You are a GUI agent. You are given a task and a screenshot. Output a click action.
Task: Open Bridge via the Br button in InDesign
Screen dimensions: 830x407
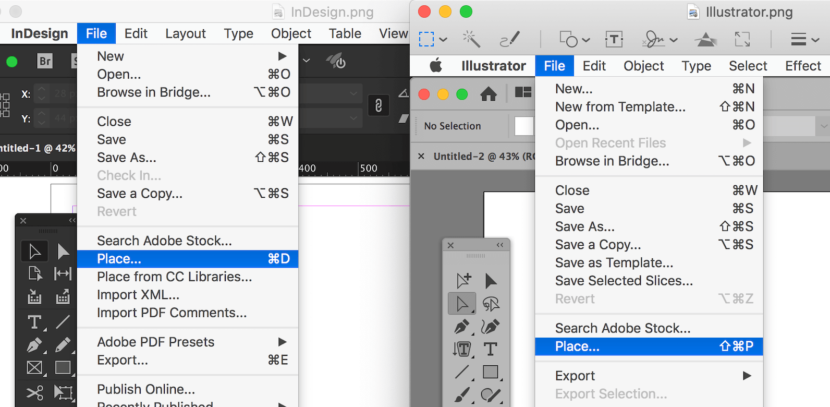45,61
